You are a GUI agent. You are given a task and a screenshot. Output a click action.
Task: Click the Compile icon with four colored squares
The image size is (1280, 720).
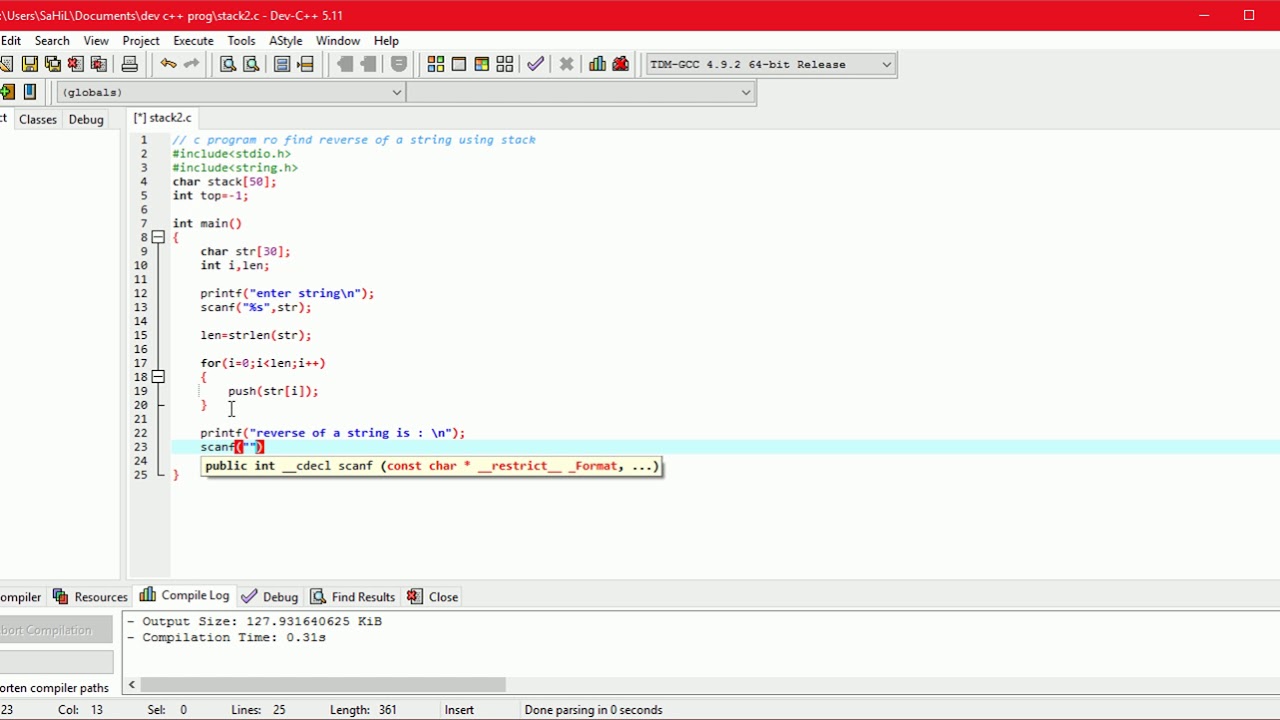click(x=436, y=64)
